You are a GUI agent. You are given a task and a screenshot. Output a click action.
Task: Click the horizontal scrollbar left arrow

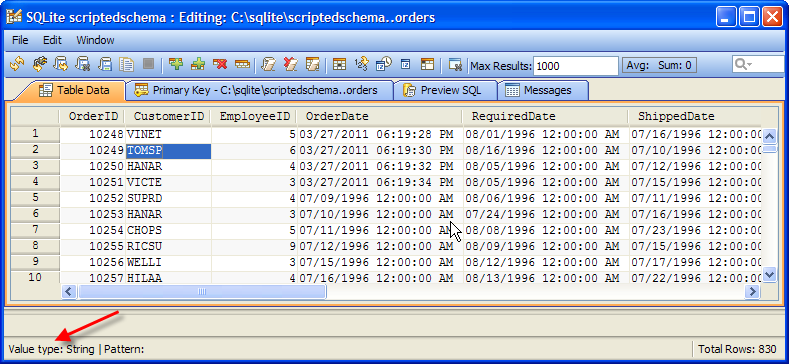pos(69,291)
